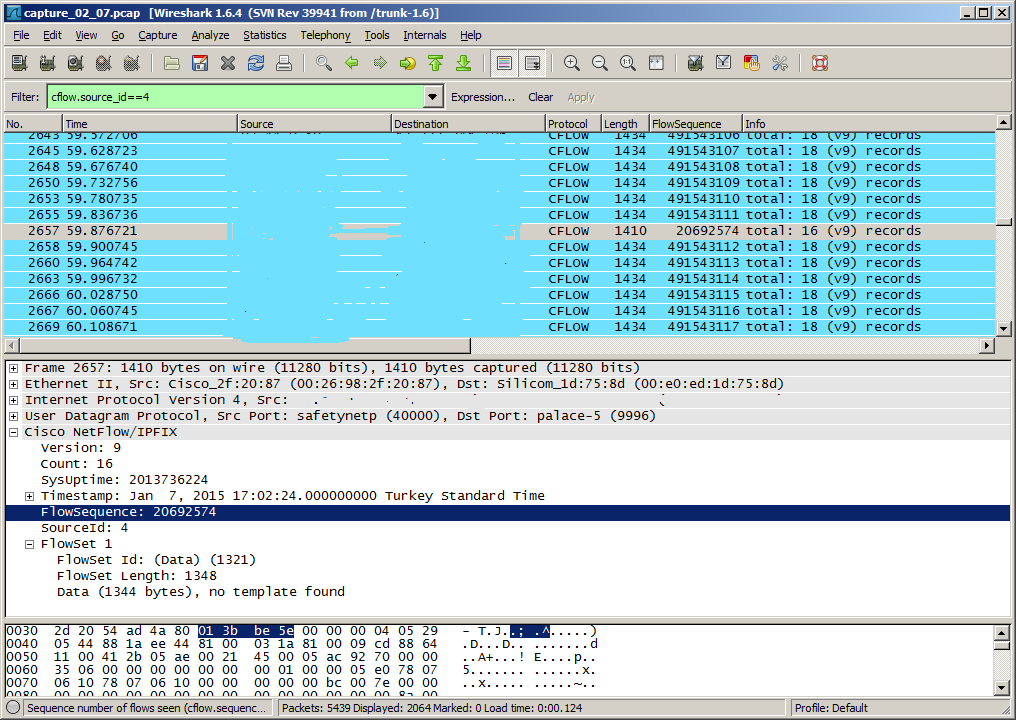Open the View menu
The width and height of the screenshot is (1016, 720).
point(86,35)
